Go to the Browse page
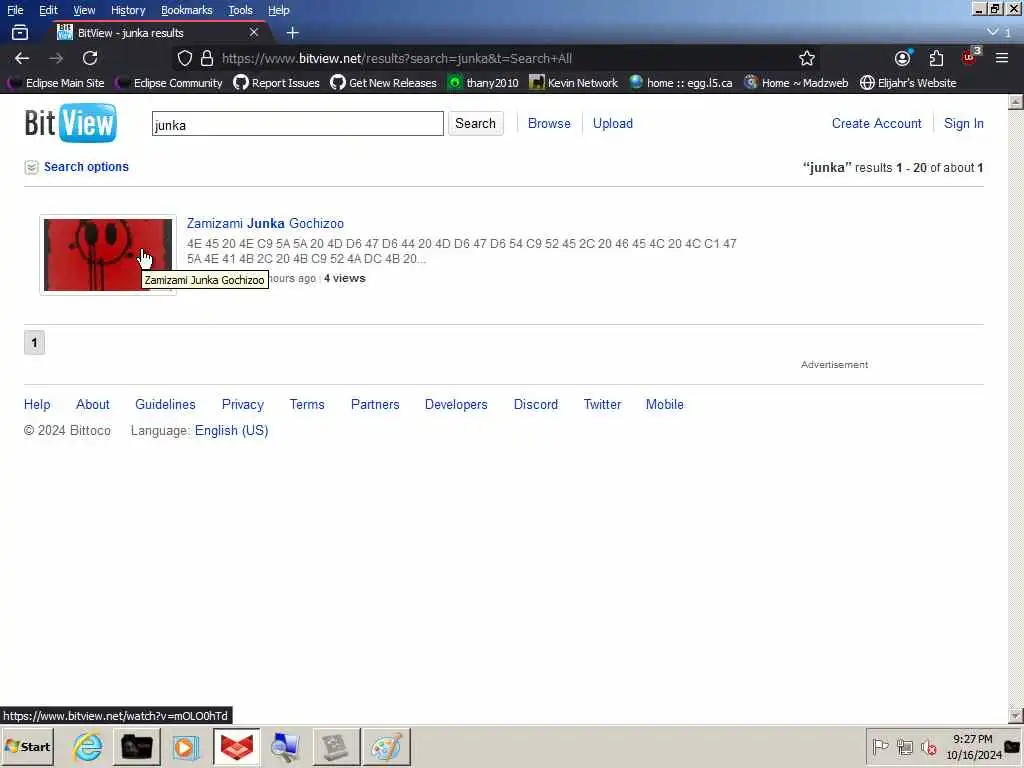 [549, 123]
